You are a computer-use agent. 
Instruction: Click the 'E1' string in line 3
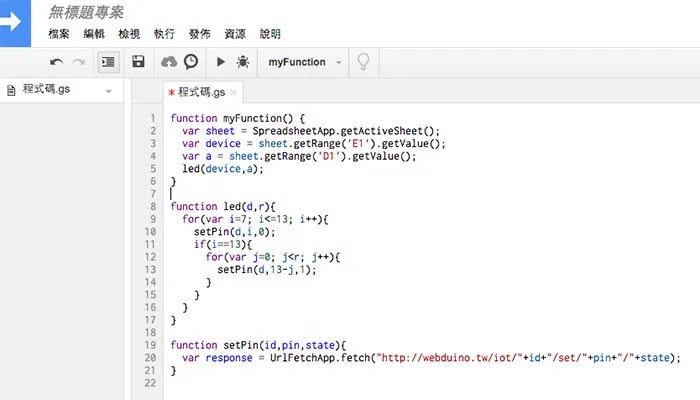[358, 144]
